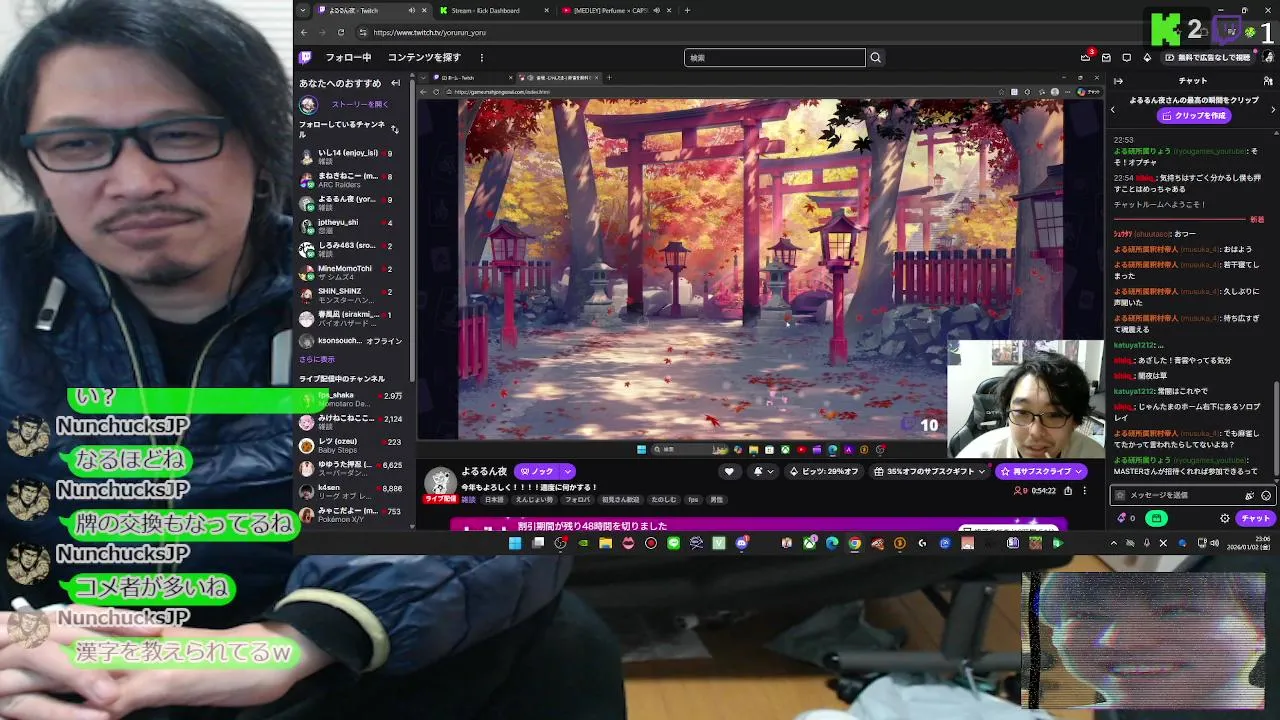The image size is (1280, 720).
Task: Go back in the browser
Action: click(x=303, y=32)
